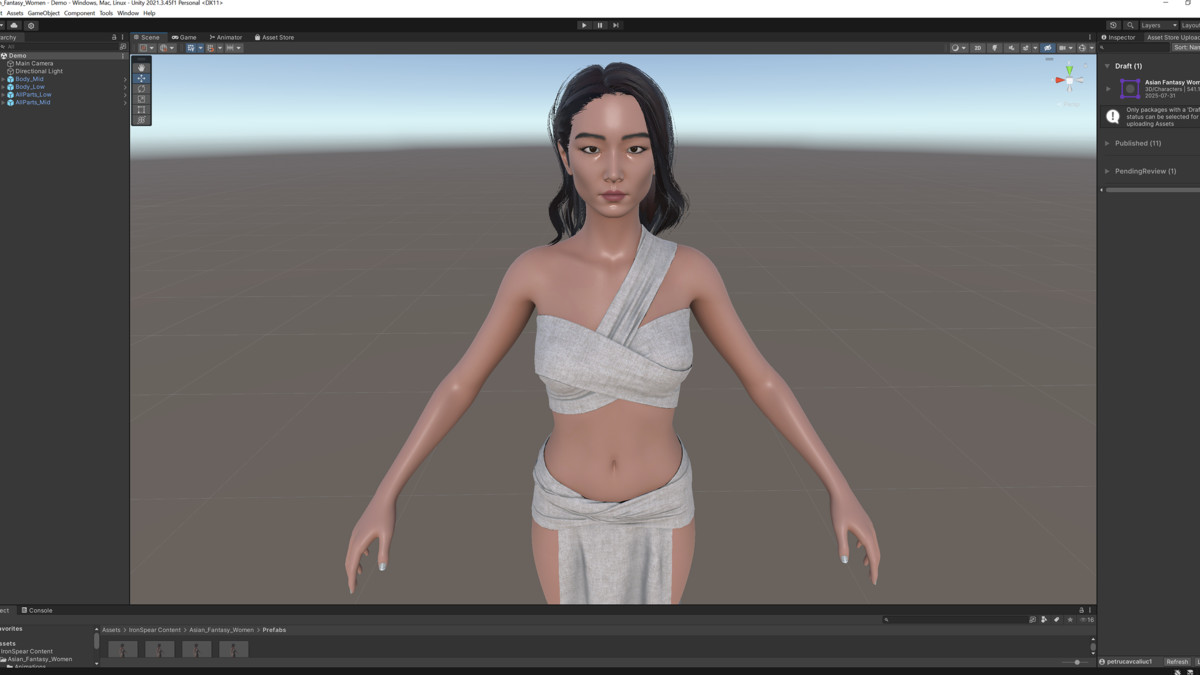The image size is (1200, 675).
Task: Open the Console tab
Action: (x=37, y=610)
